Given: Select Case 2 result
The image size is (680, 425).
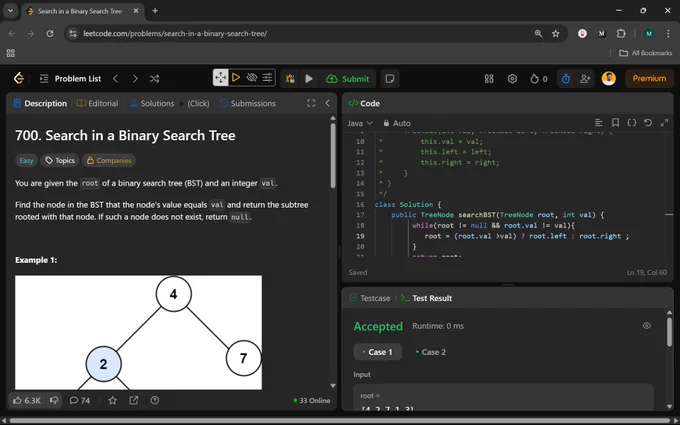Looking at the screenshot, I should [430, 352].
